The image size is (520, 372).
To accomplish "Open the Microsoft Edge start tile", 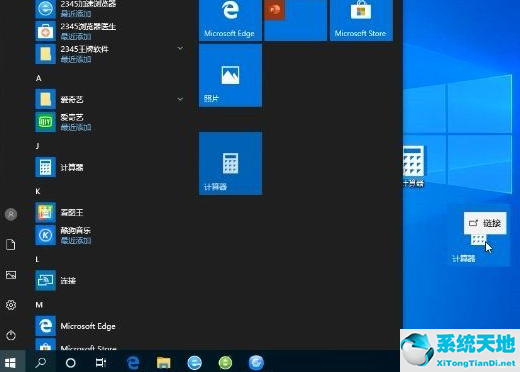I will (230, 19).
